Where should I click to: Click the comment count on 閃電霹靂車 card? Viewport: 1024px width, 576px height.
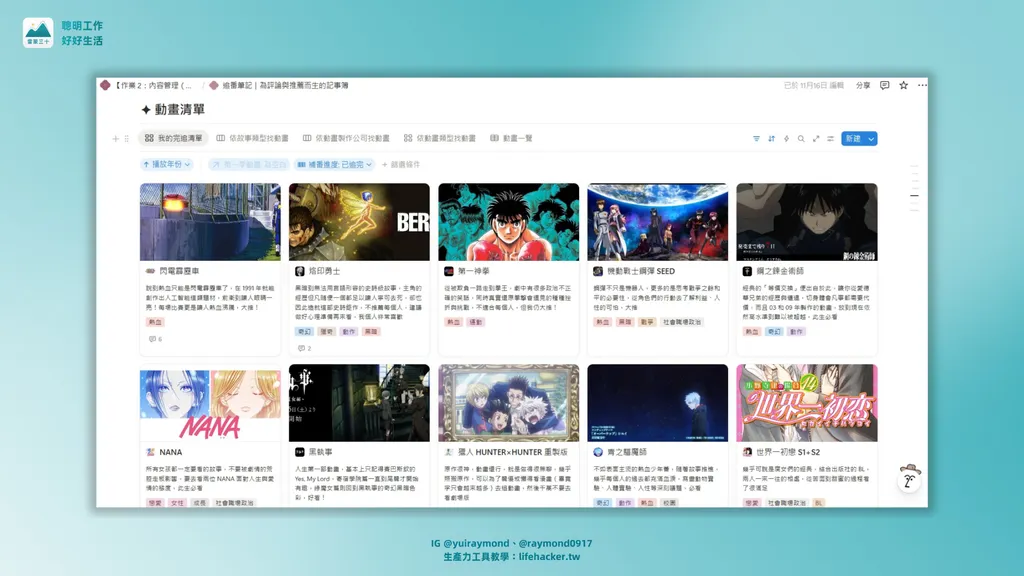pos(155,339)
